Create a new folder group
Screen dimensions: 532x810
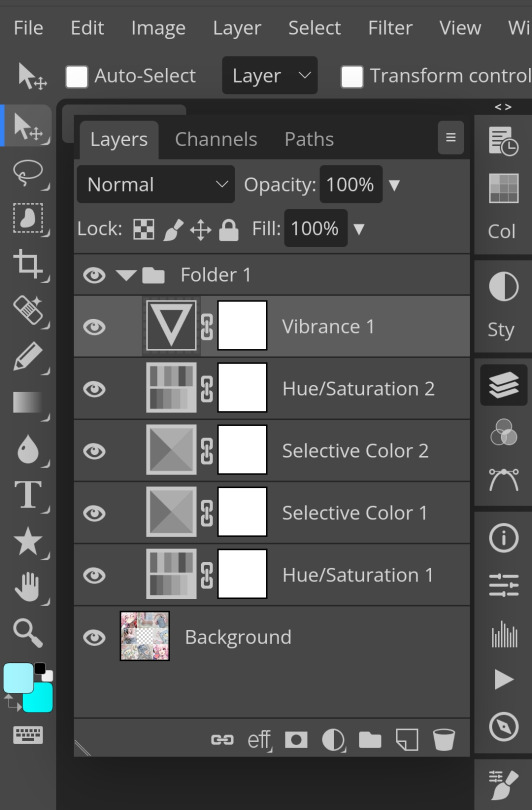370,740
